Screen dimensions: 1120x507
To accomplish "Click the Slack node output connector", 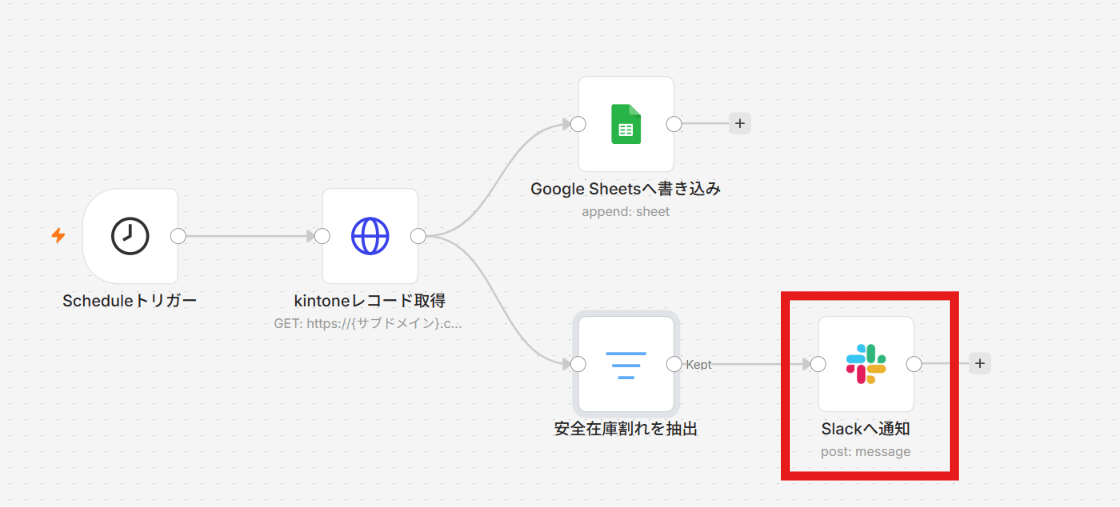I will pyautogui.click(x=914, y=364).
